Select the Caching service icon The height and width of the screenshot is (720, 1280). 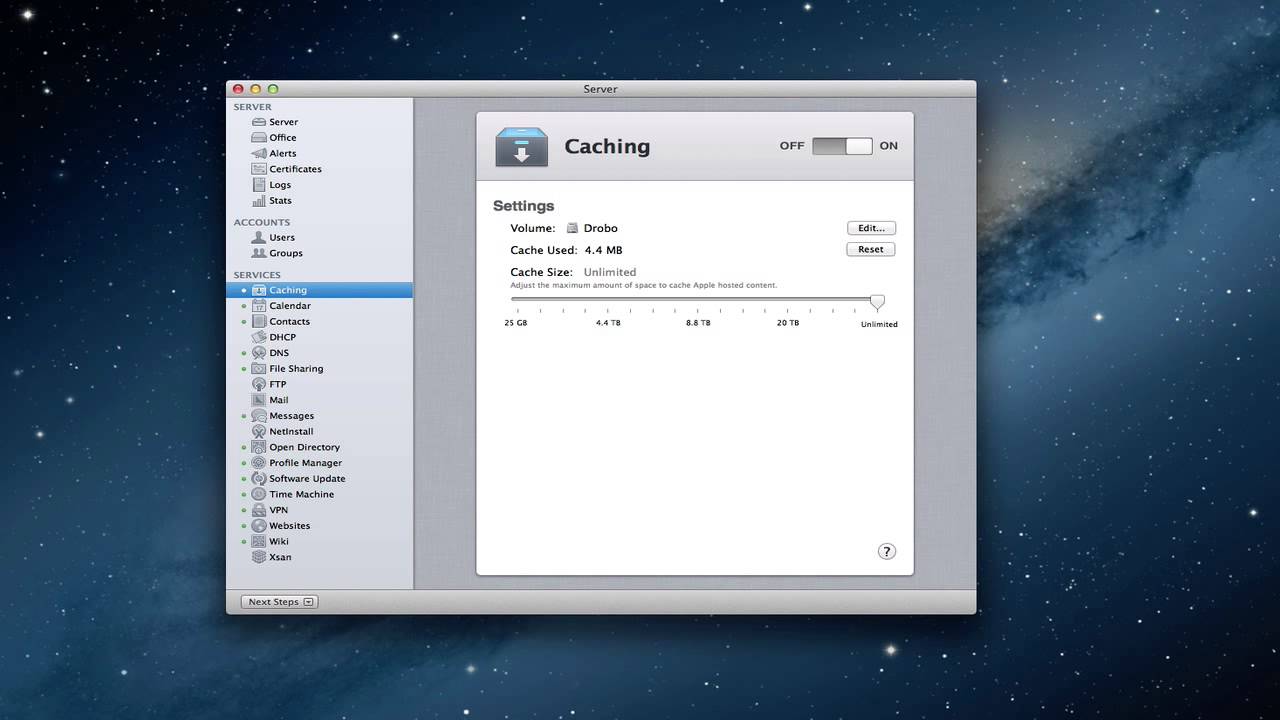click(259, 290)
